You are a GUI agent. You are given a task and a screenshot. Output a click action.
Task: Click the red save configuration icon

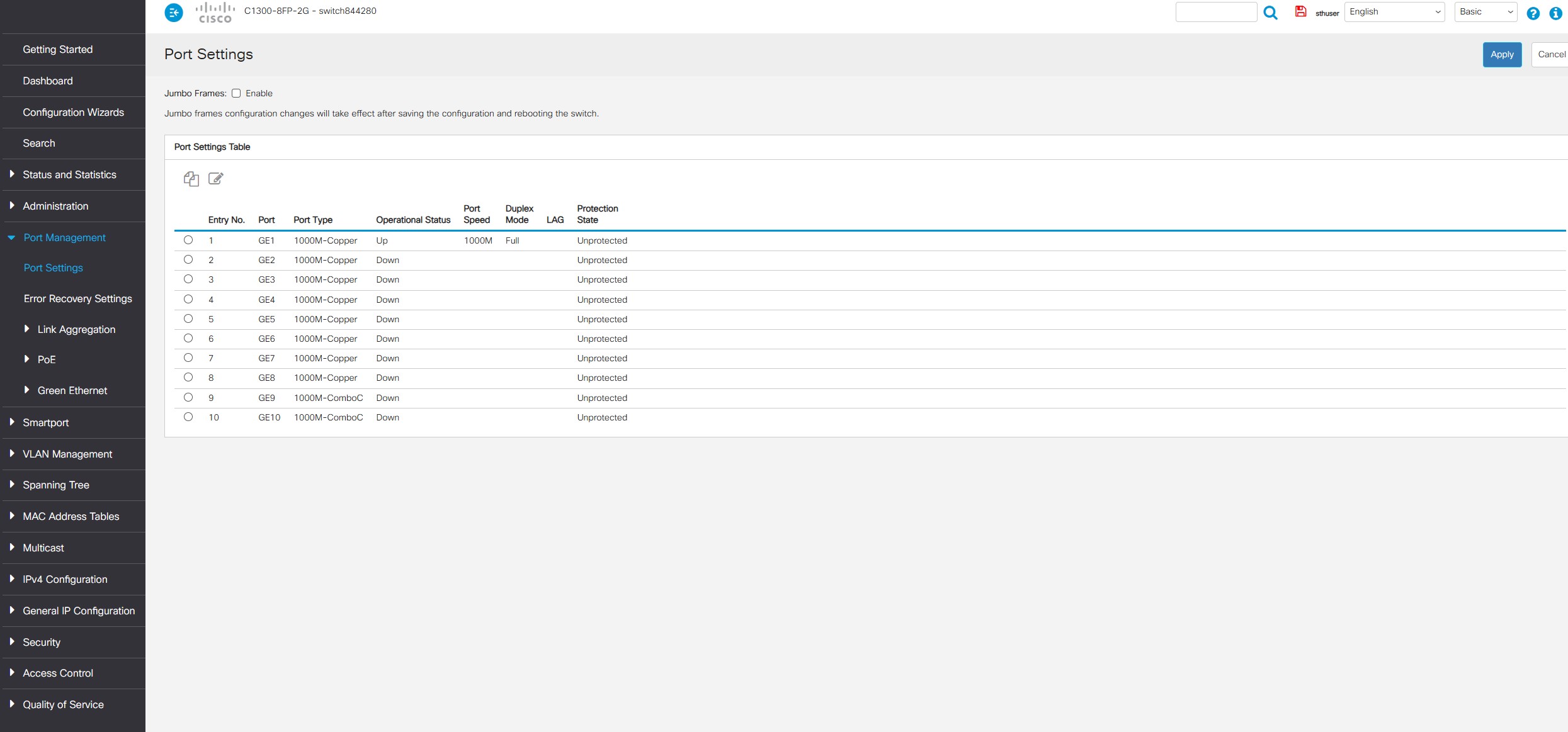coord(1300,11)
